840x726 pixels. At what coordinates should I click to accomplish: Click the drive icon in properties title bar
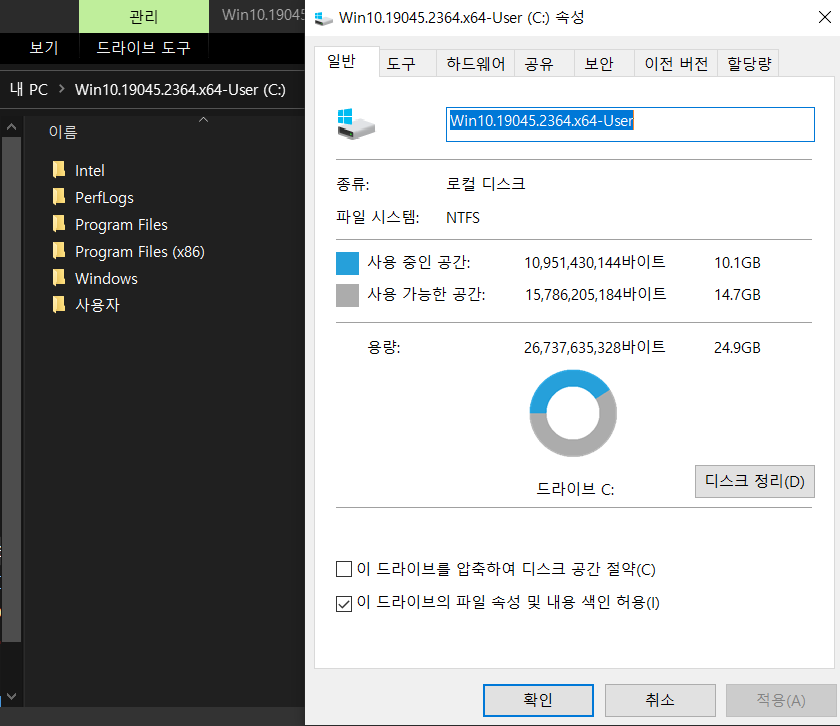coord(323,18)
